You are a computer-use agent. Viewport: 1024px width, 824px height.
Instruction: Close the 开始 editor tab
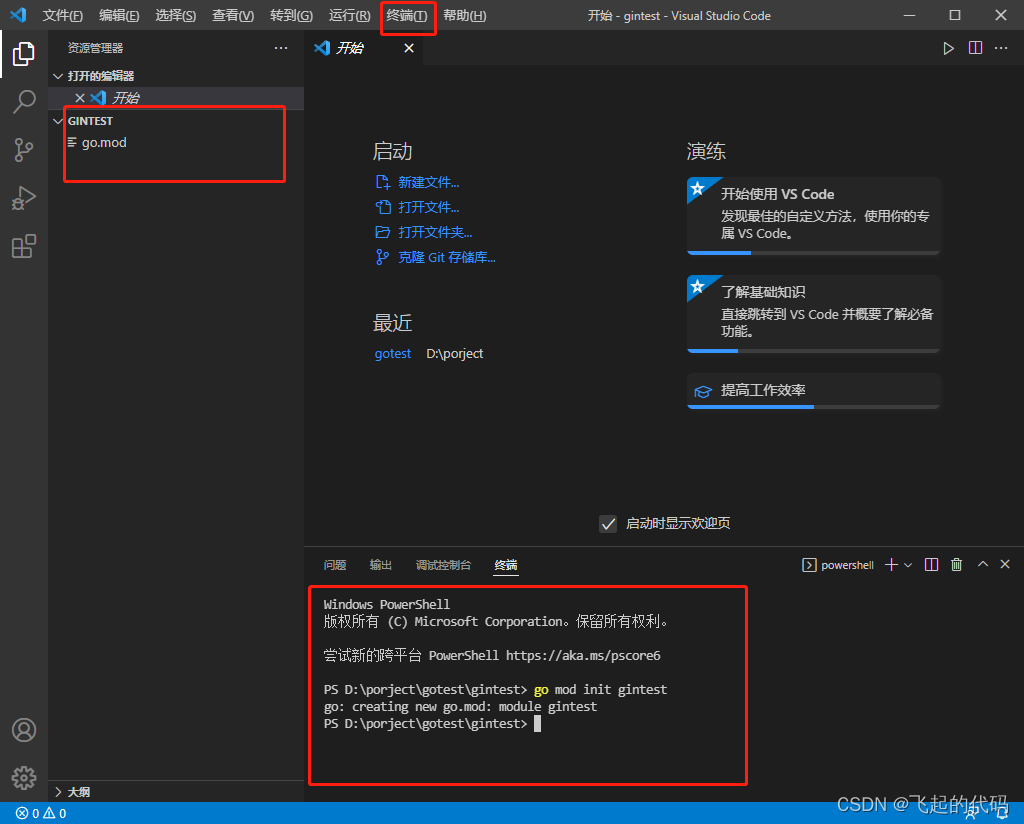click(409, 48)
